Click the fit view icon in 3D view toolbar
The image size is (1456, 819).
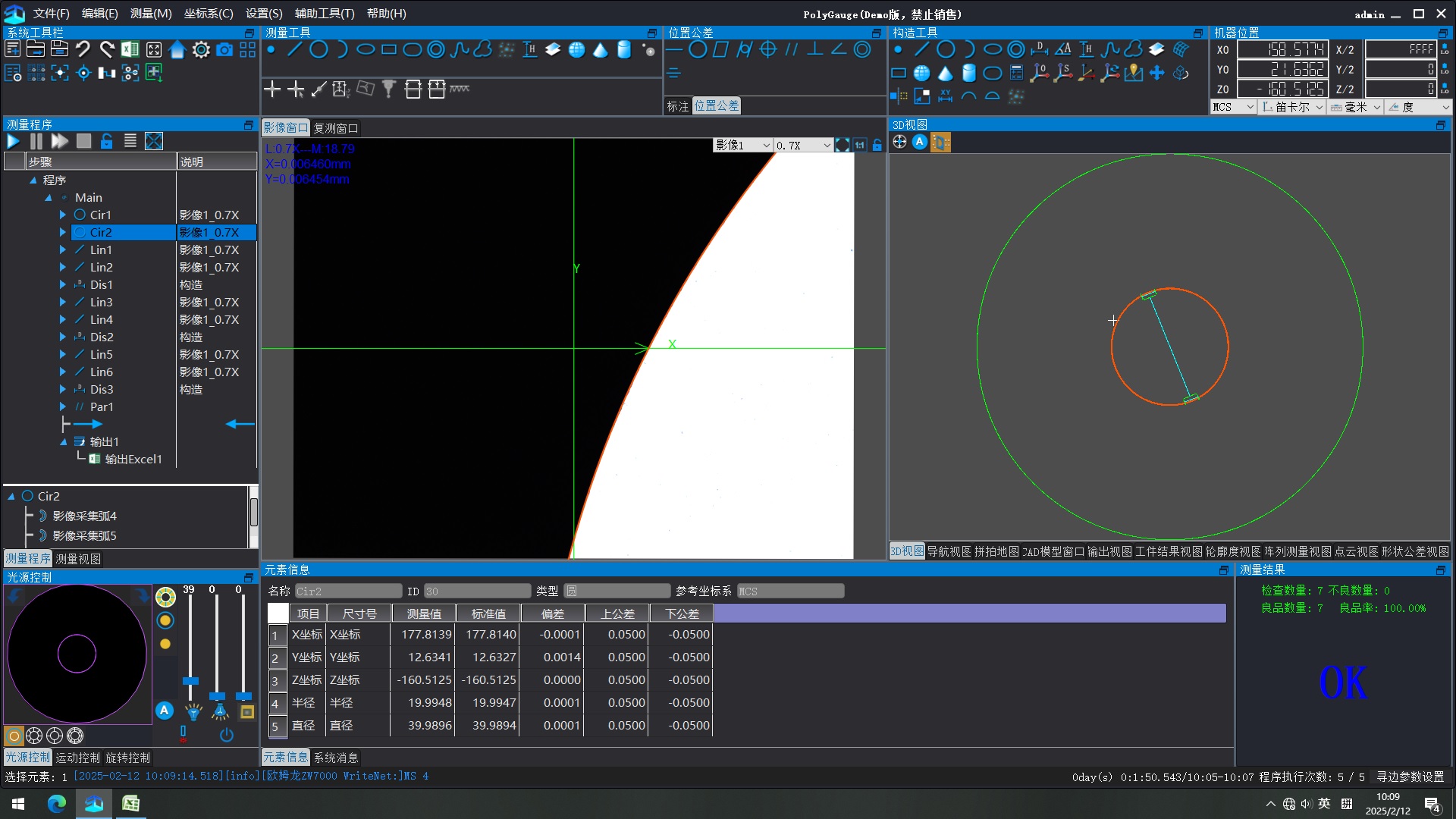coord(900,142)
